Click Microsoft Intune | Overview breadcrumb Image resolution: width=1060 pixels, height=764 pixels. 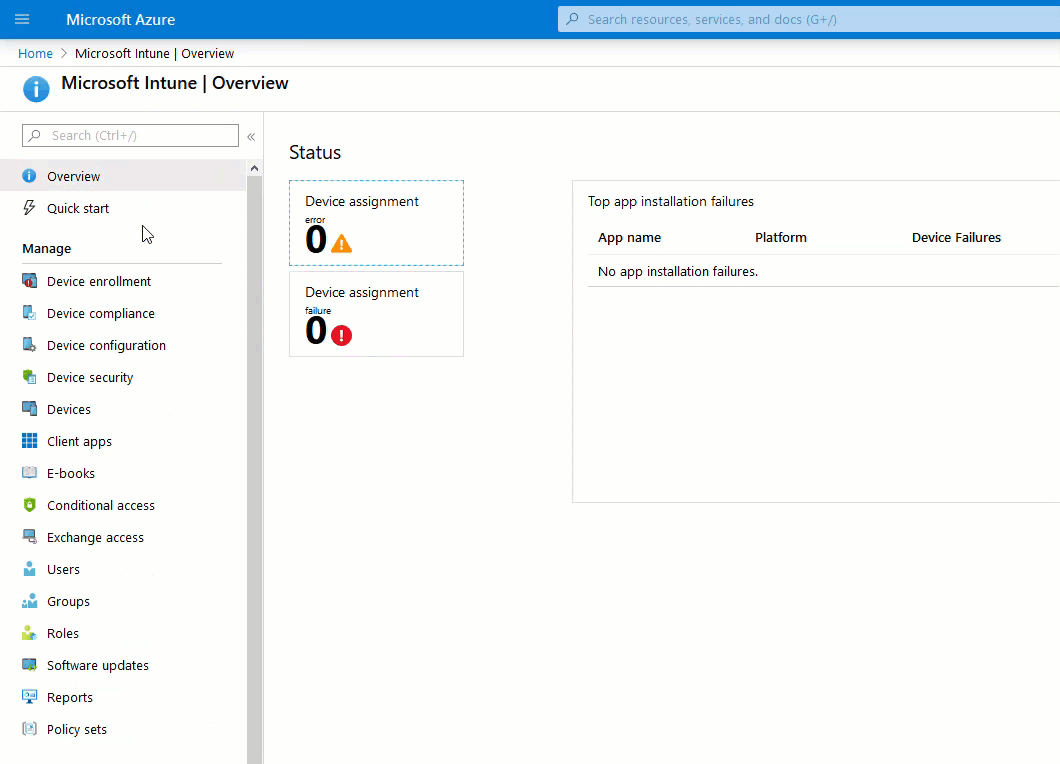pos(154,53)
